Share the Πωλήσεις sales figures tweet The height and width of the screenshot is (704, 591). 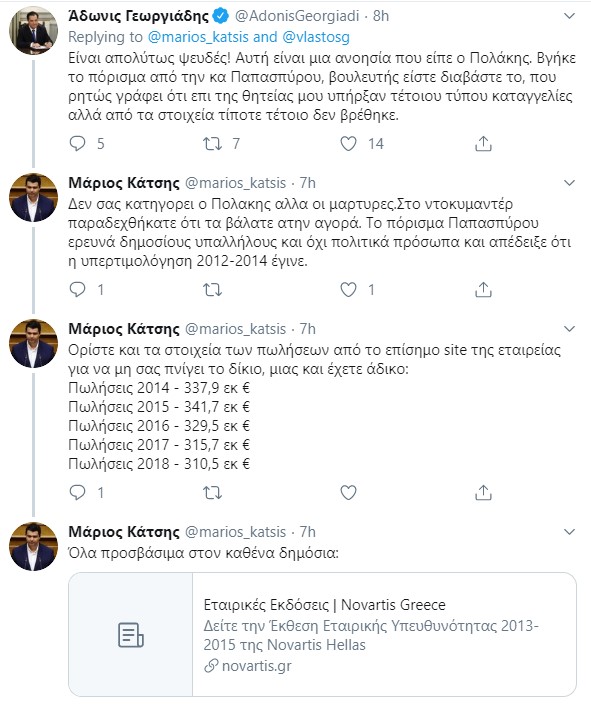483,493
